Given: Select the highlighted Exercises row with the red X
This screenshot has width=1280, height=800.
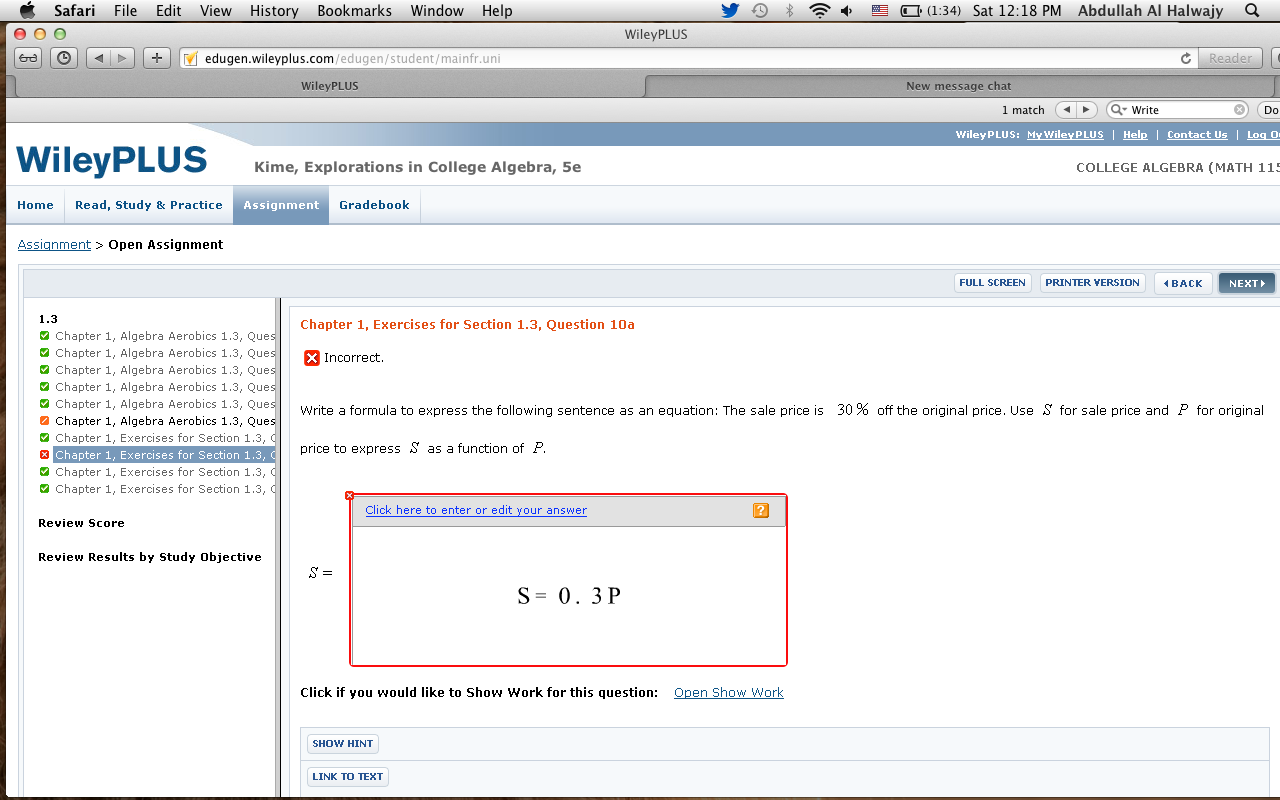Looking at the screenshot, I should pyautogui.click(x=164, y=455).
